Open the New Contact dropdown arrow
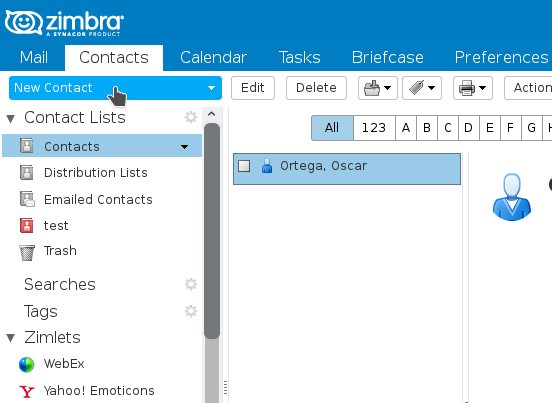The height and width of the screenshot is (403, 552). click(x=211, y=88)
